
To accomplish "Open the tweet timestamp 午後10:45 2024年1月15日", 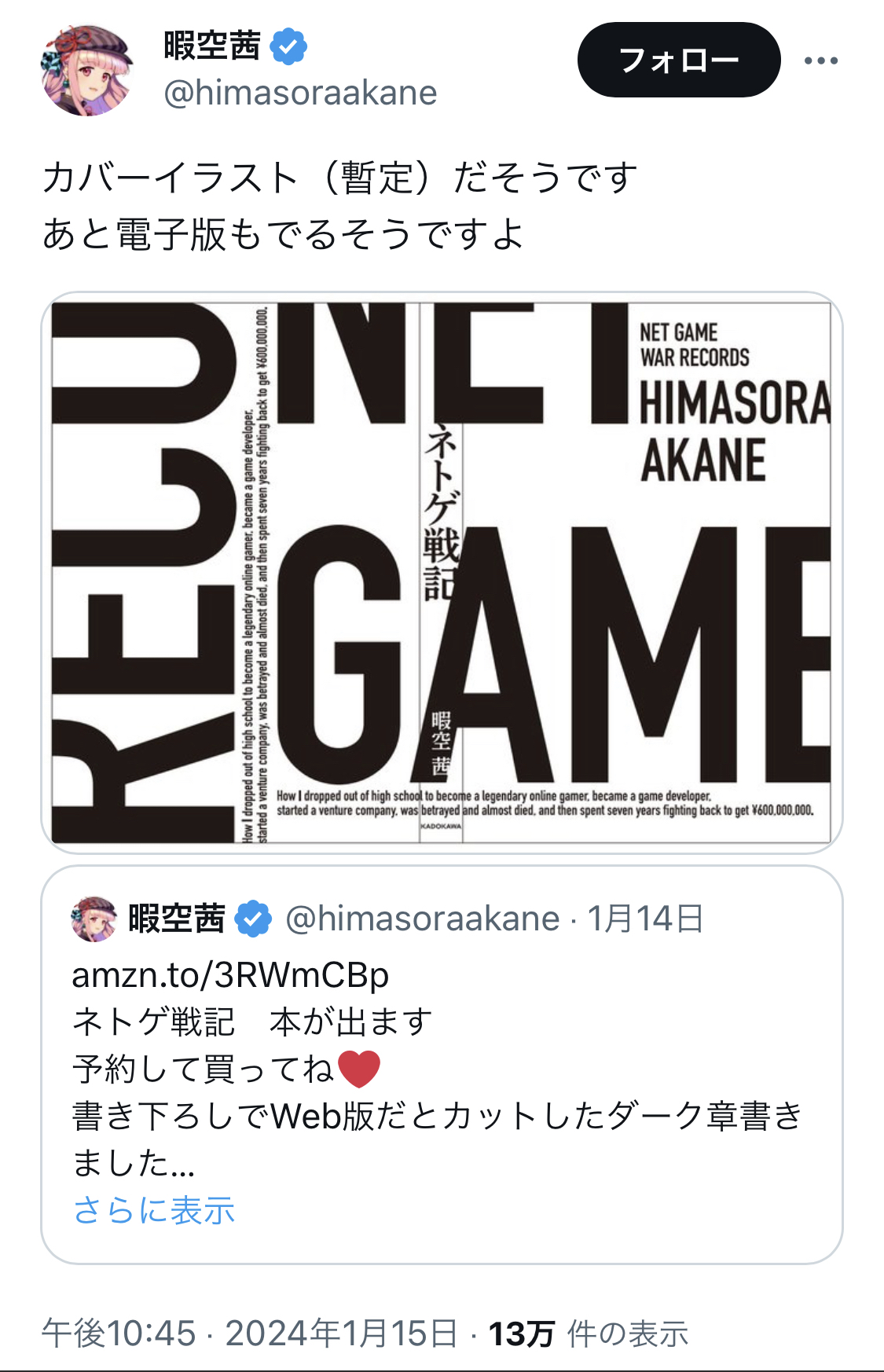I will tap(250, 1333).
